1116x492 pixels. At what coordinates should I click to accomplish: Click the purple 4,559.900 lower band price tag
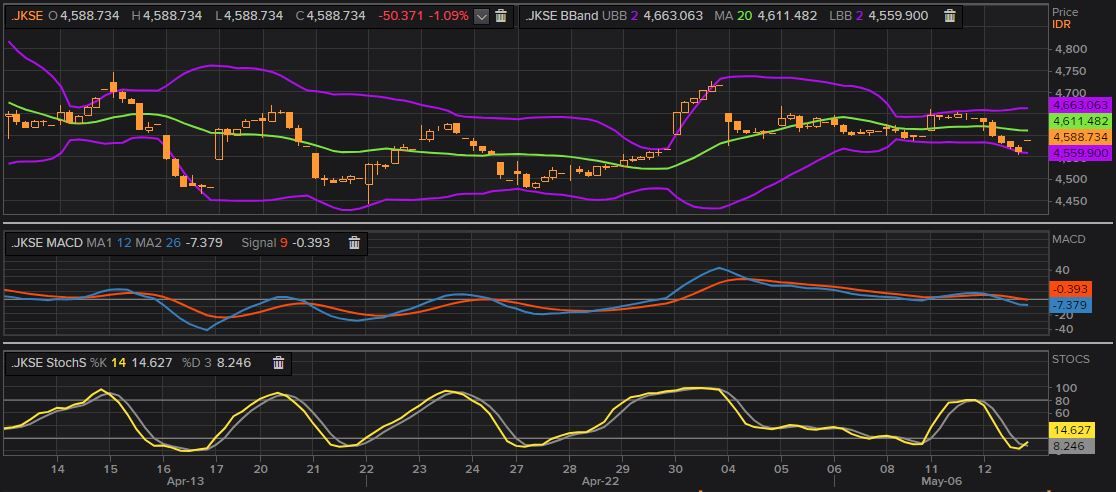[1080, 153]
